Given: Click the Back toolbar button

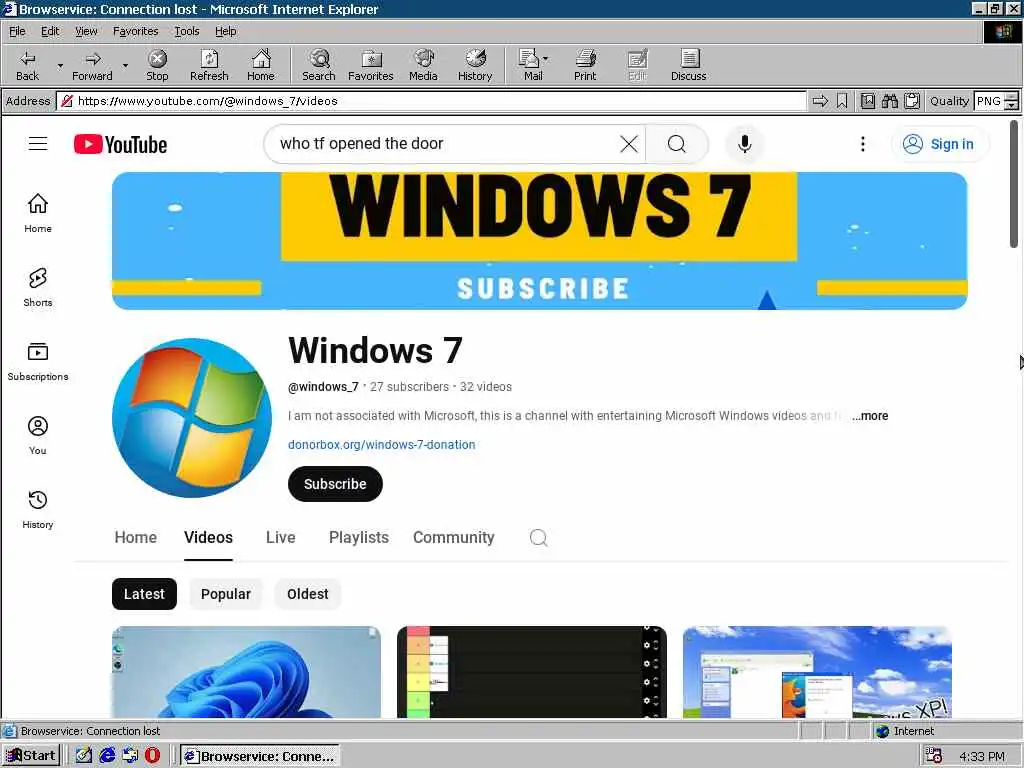Looking at the screenshot, I should (27, 65).
